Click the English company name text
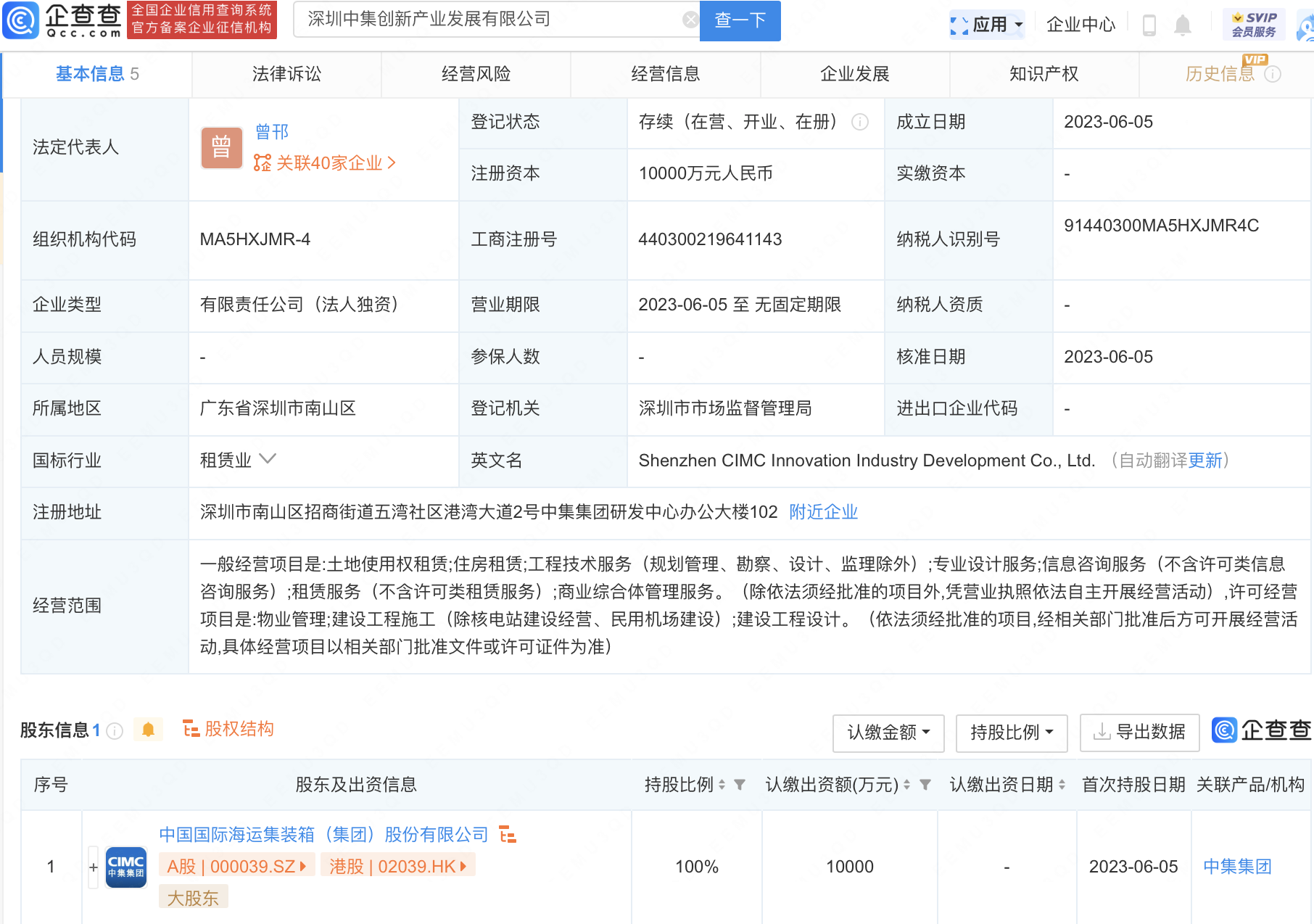This screenshot has height=924, width=1314. tap(867, 461)
